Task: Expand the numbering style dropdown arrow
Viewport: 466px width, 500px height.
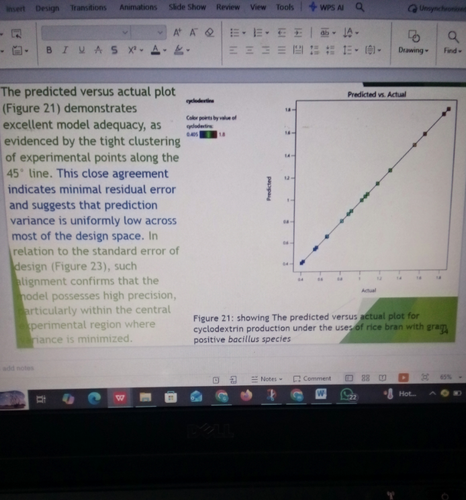Action: point(267,33)
